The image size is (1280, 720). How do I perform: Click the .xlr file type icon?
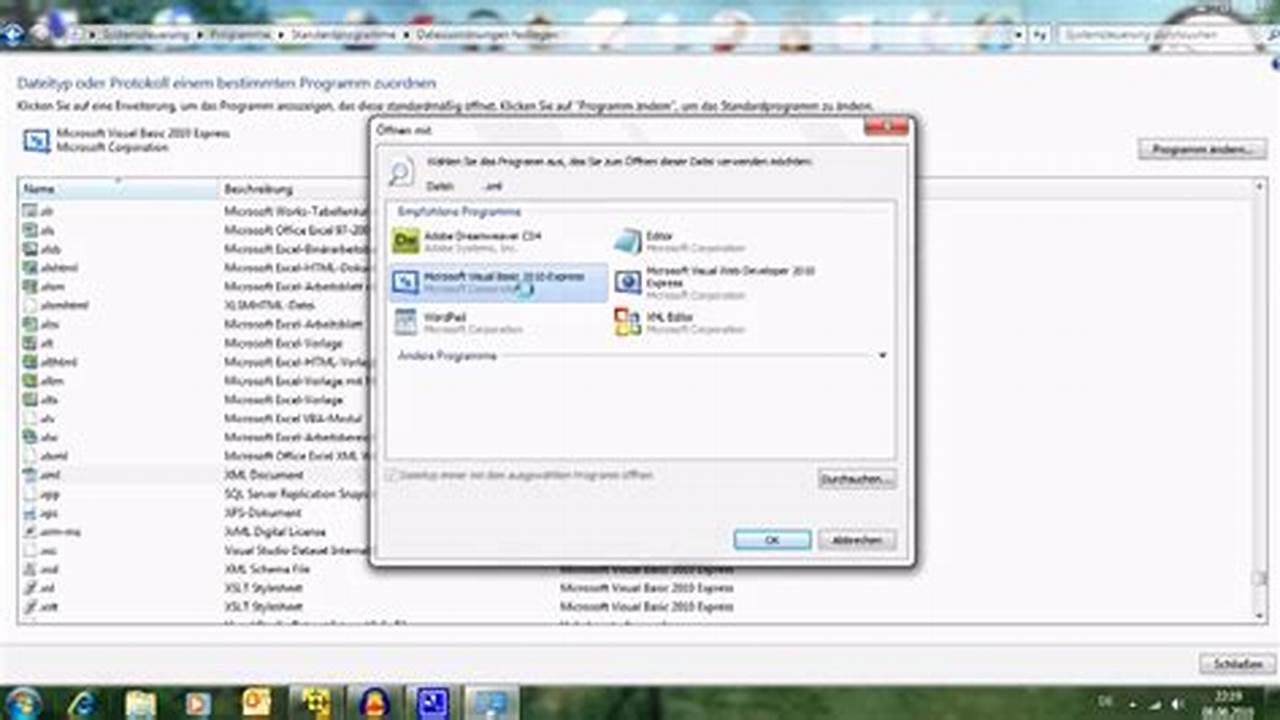(x=30, y=211)
